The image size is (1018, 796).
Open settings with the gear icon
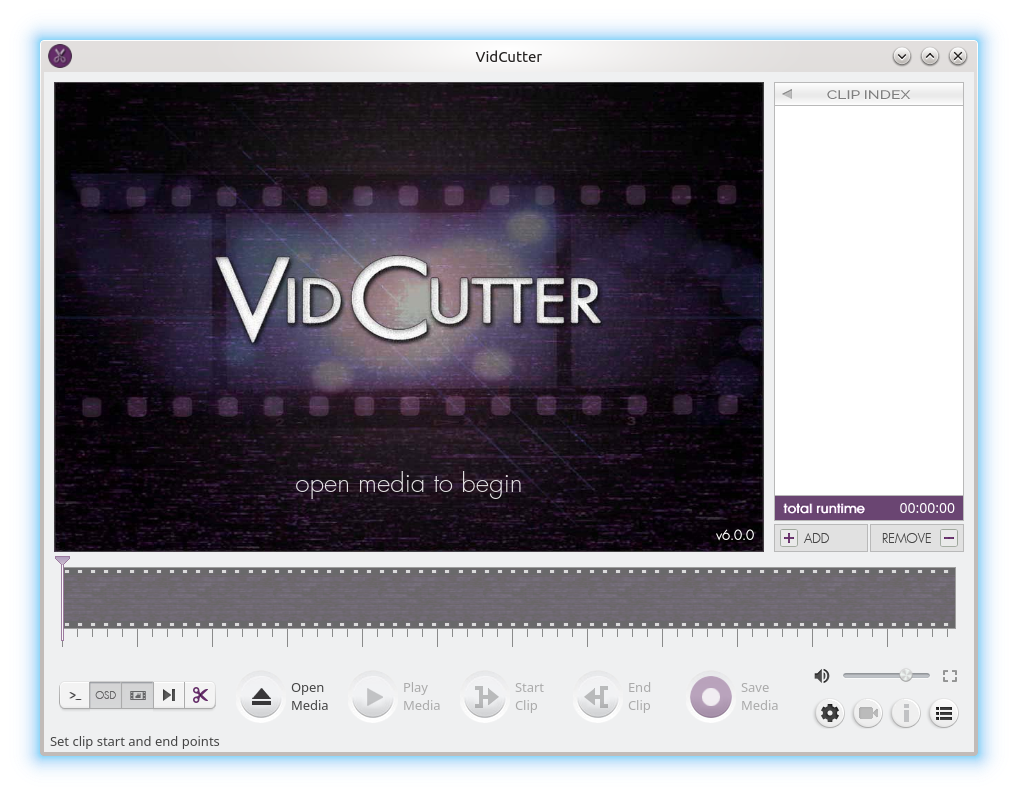830,713
